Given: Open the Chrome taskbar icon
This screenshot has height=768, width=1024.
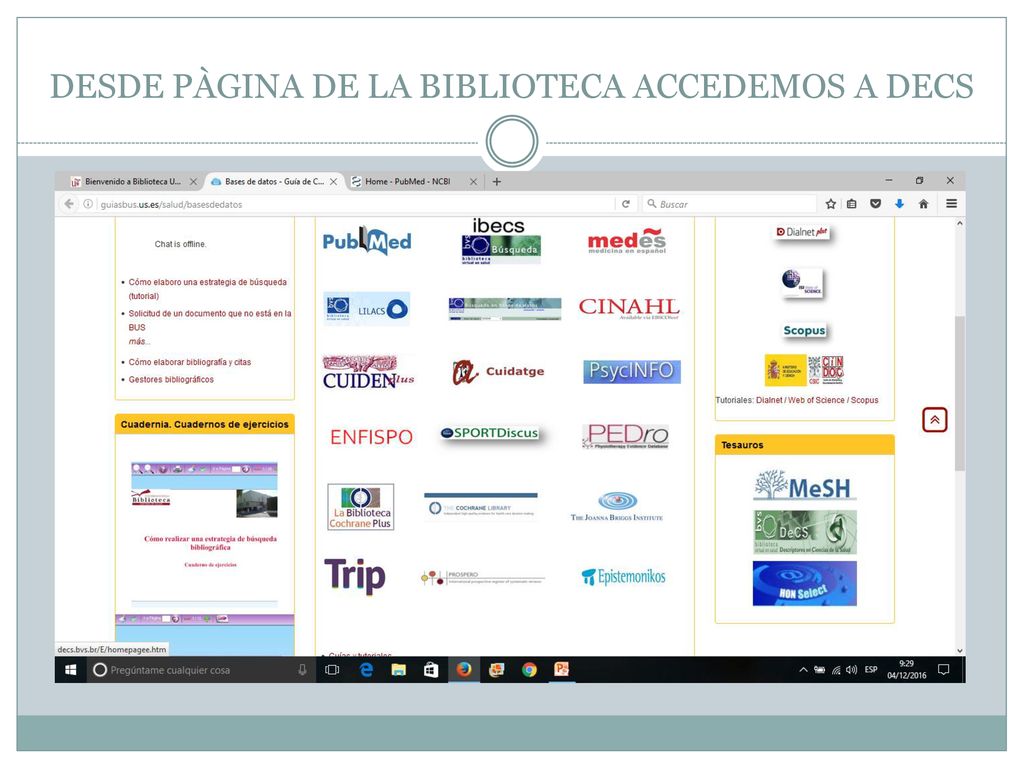Looking at the screenshot, I should (x=529, y=669).
